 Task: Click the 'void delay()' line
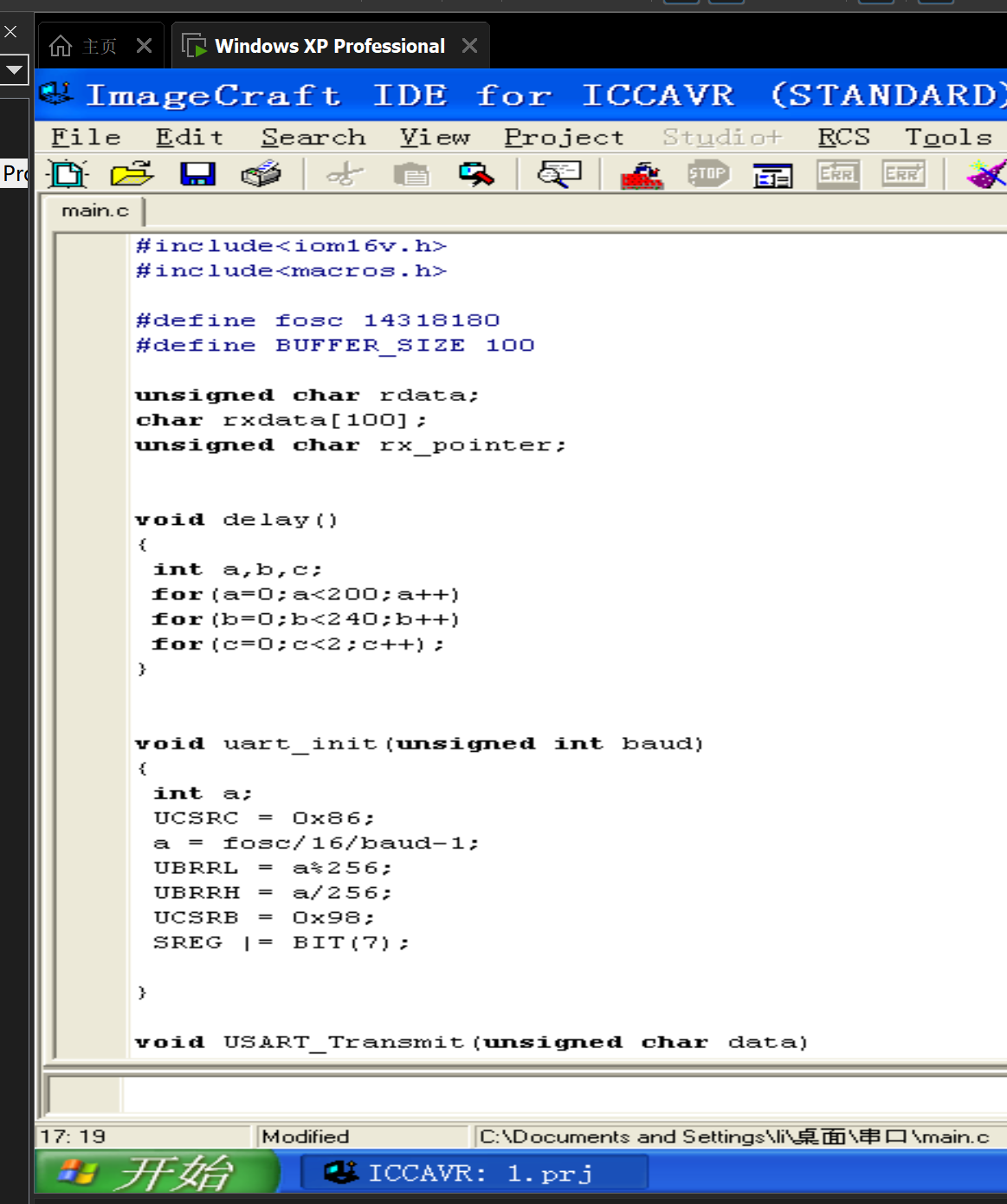click(x=236, y=520)
